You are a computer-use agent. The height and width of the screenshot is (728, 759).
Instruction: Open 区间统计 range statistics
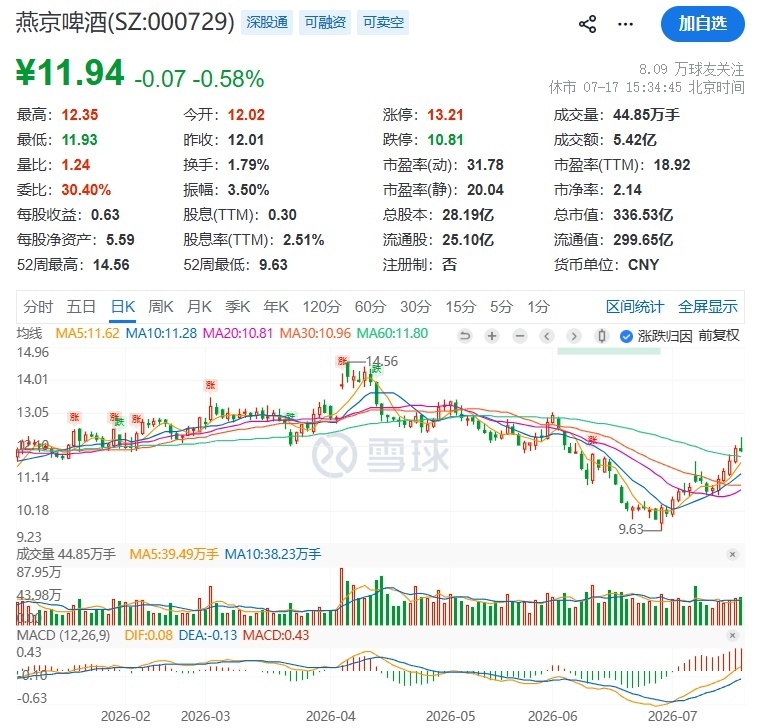pos(635,306)
